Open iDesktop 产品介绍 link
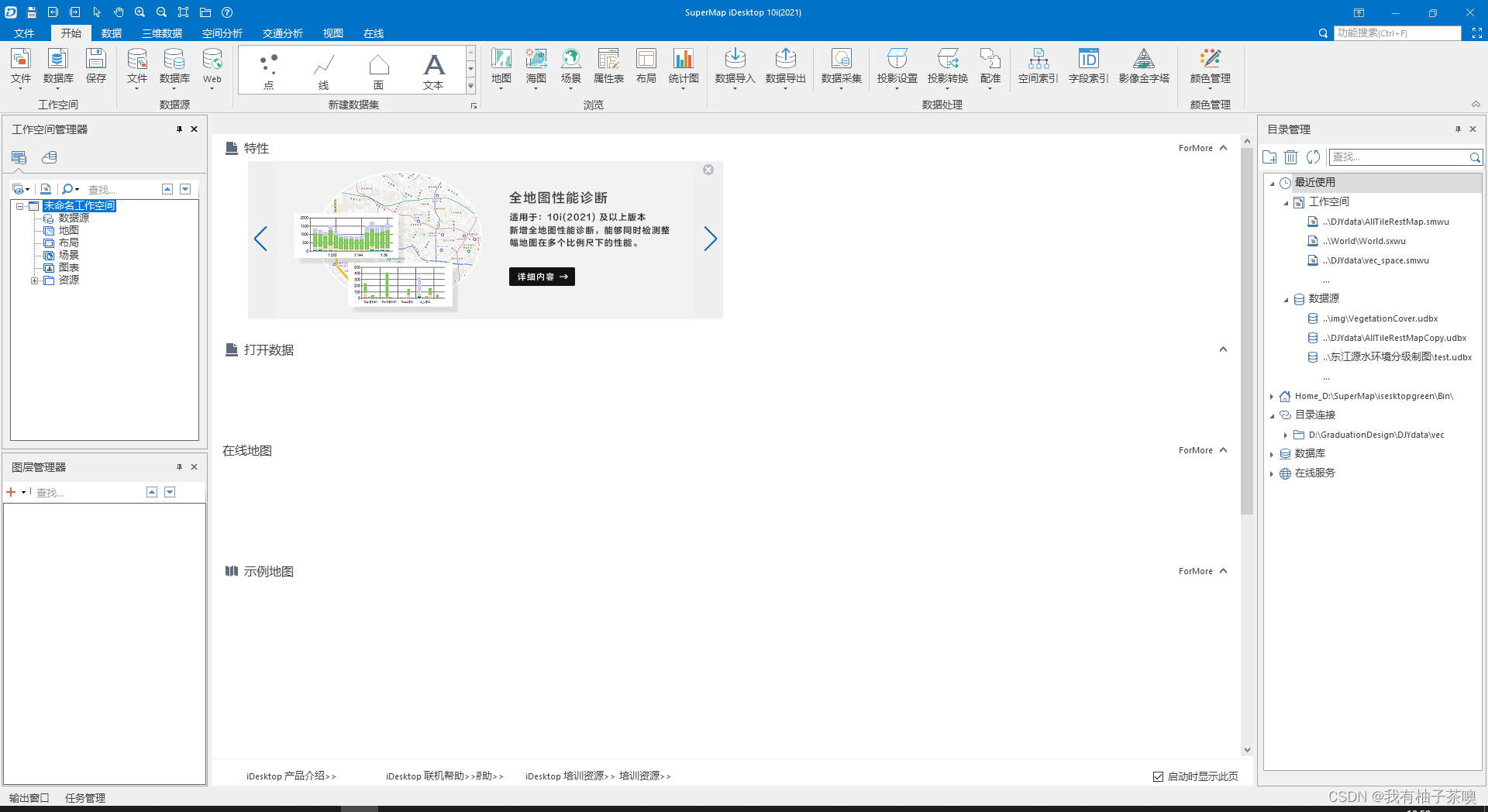This screenshot has width=1488, height=812. (291, 776)
